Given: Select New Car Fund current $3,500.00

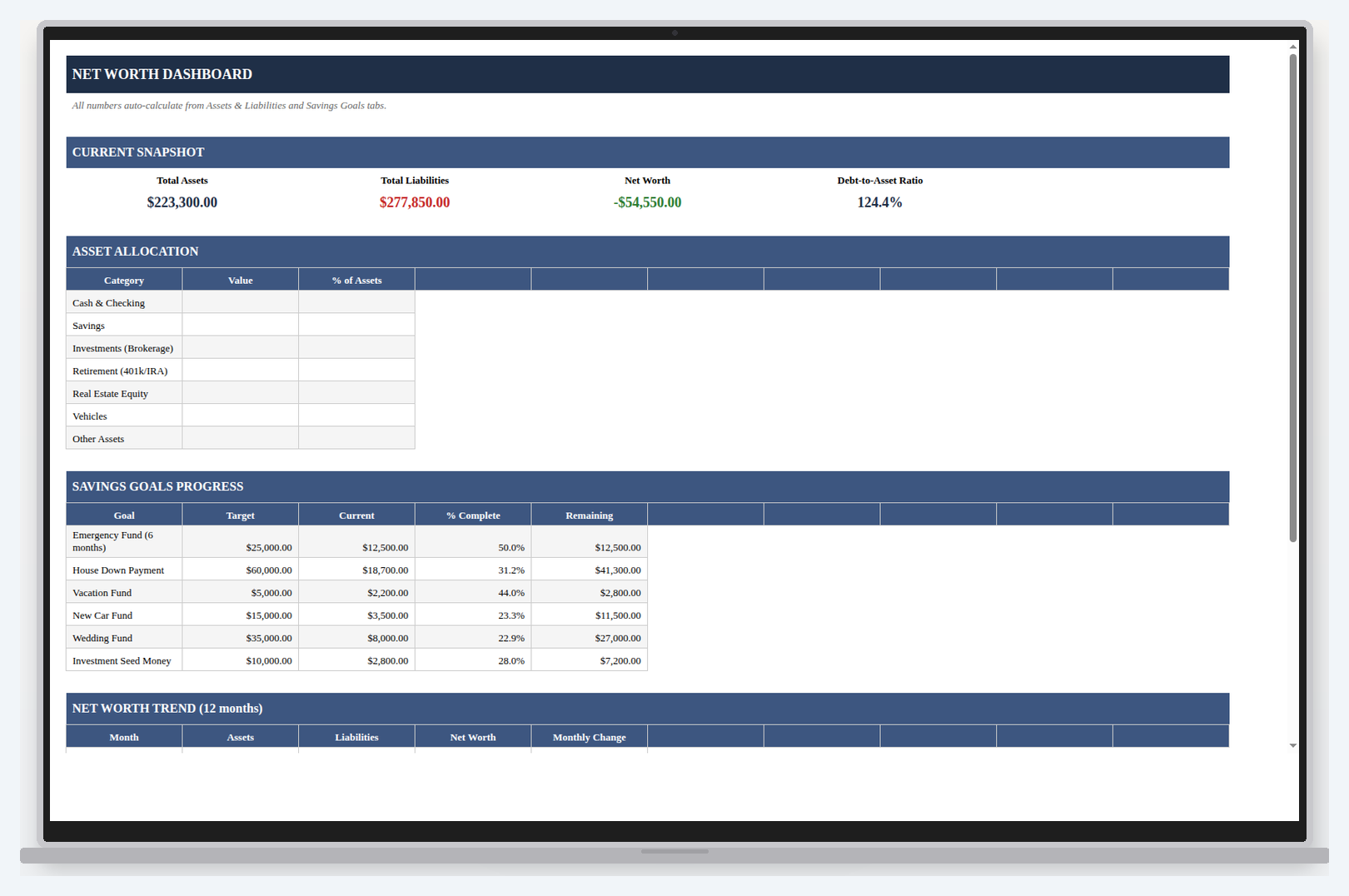Looking at the screenshot, I should point(356,615).
